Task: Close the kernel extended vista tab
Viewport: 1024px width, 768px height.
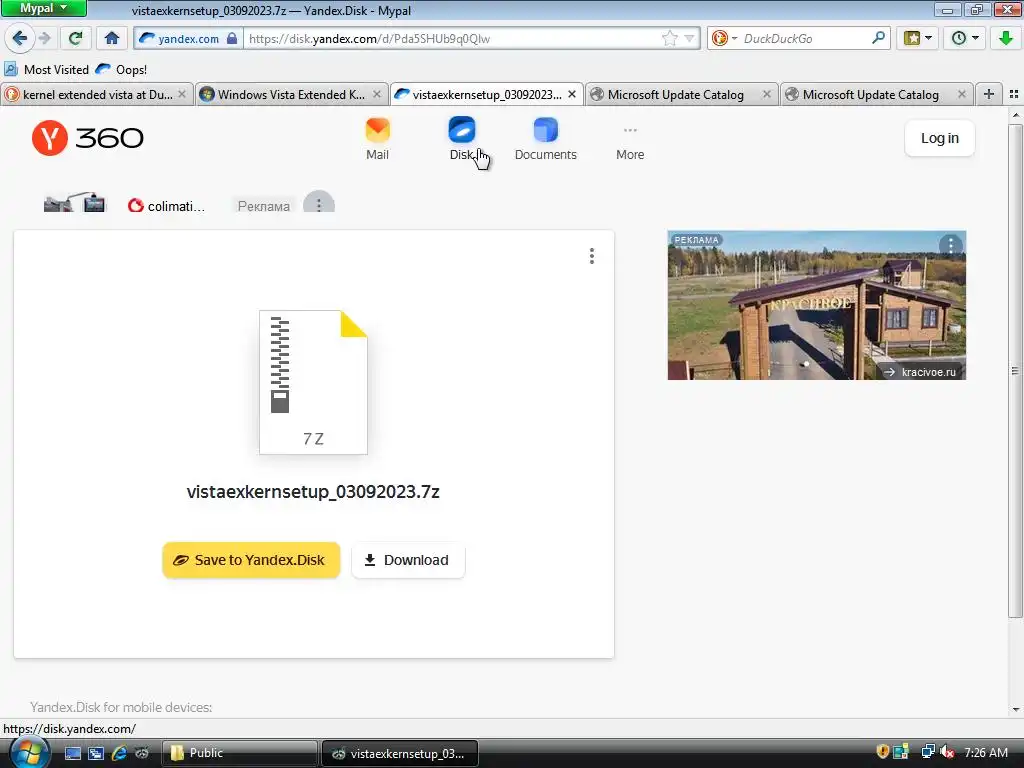Action: 182,94
